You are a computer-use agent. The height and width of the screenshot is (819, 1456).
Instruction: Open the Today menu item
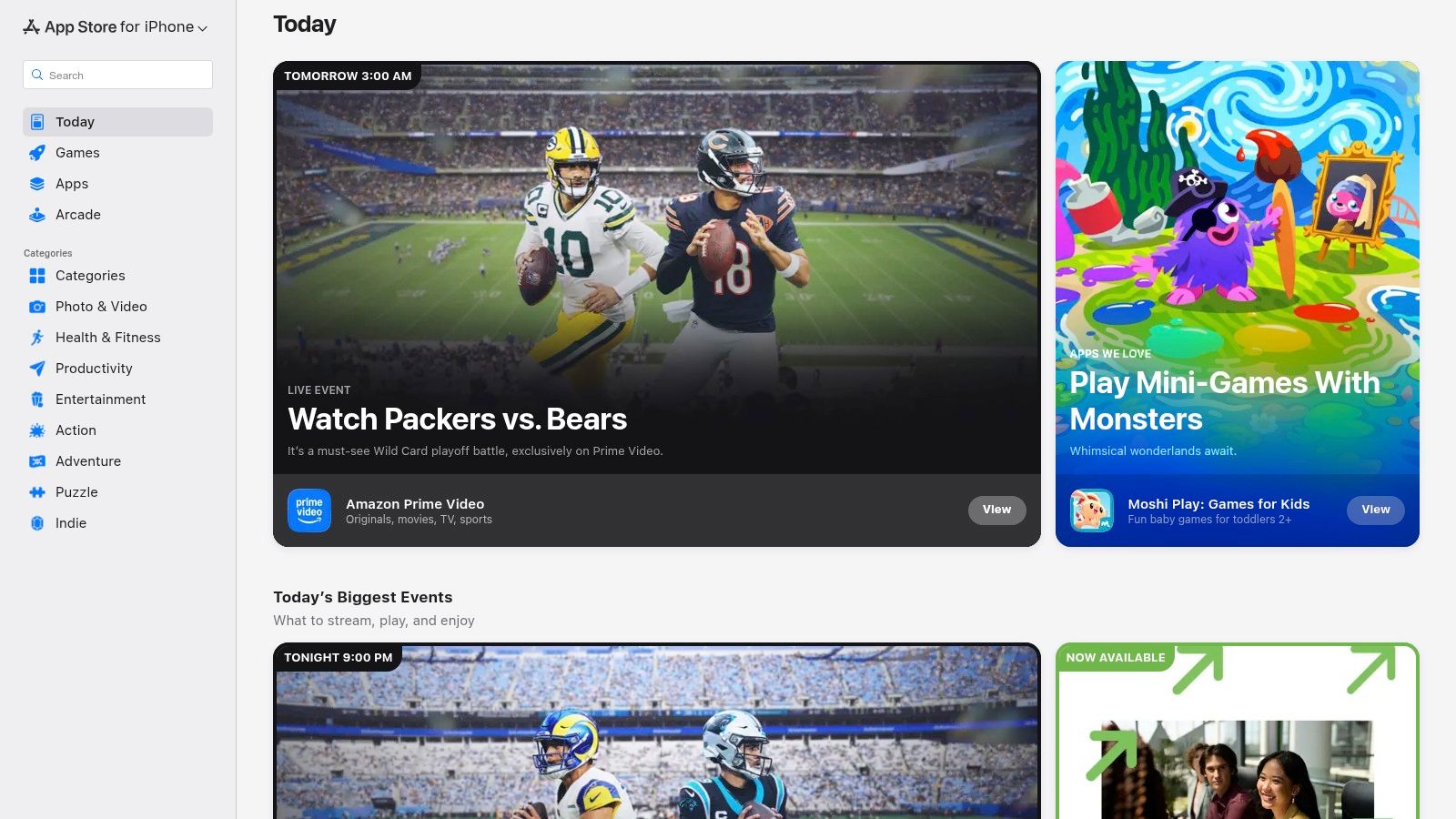pyautogui.click(x=117, y=122)
